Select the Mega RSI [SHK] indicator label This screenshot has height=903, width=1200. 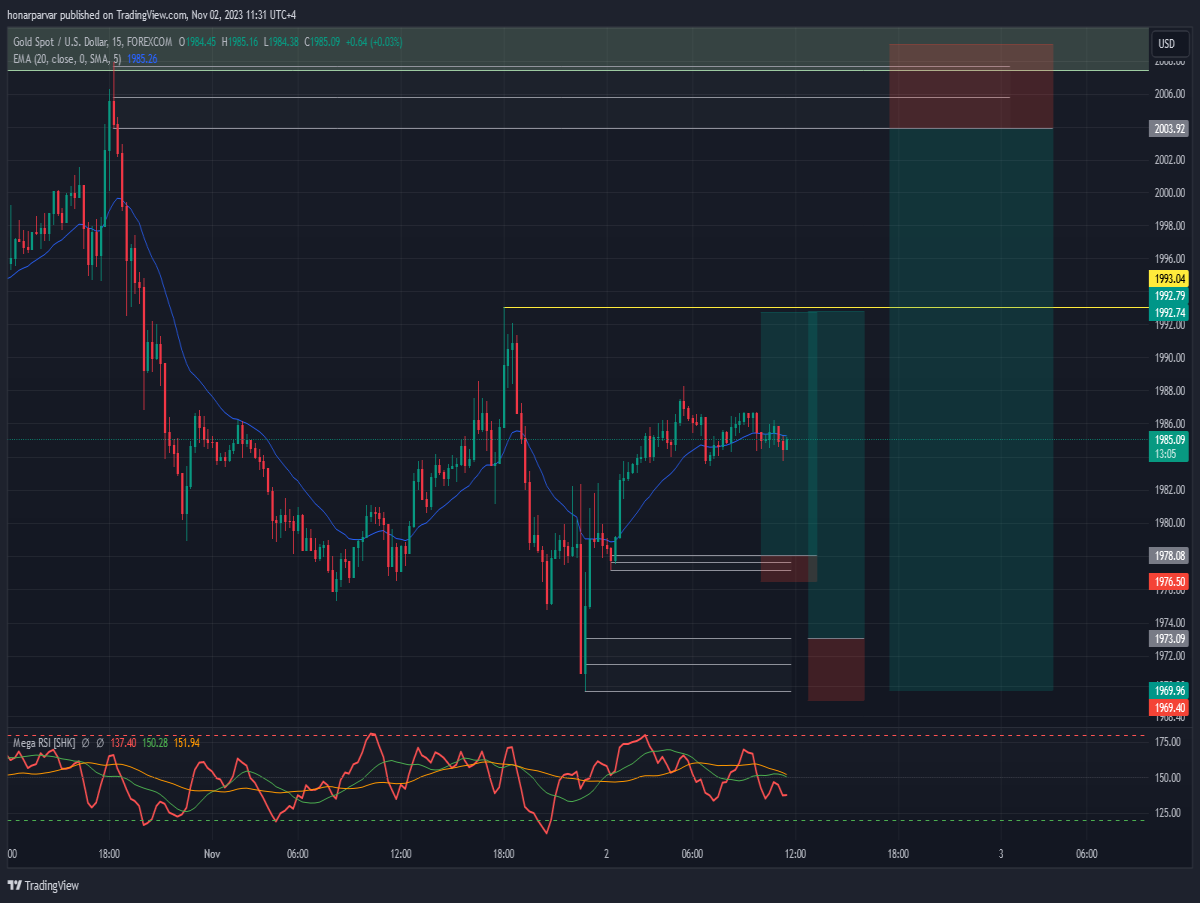(x=44, y=742)
